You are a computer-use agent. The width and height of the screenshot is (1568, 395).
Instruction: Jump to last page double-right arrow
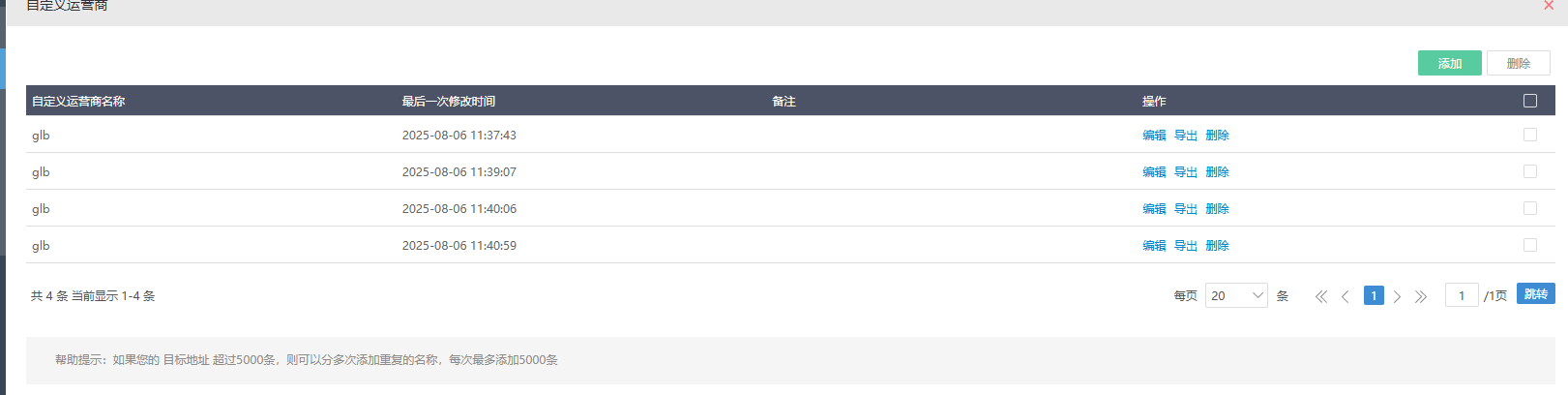tap(1421, 296)
